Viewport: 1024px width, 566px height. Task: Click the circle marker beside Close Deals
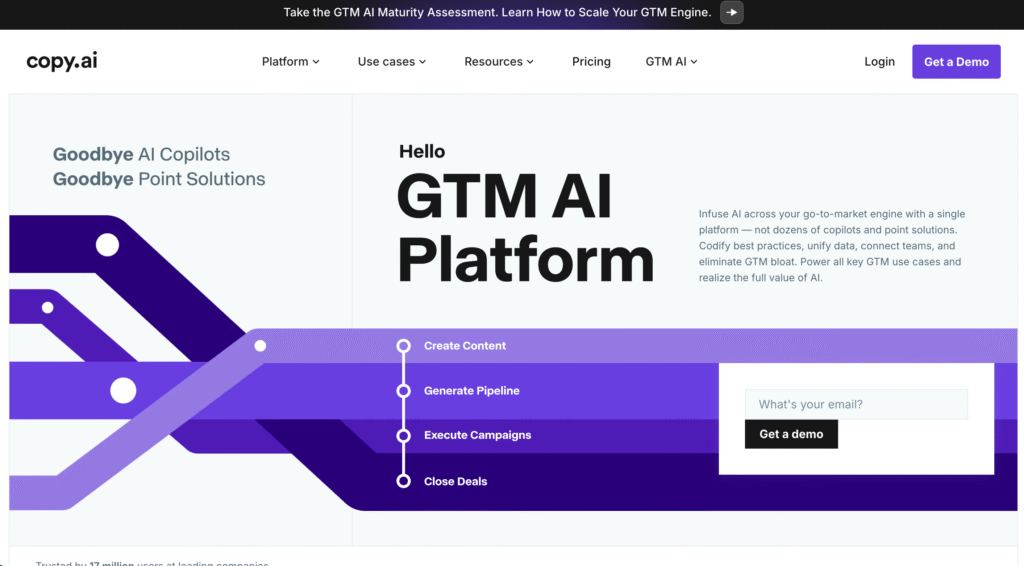[x=404, y=481]
